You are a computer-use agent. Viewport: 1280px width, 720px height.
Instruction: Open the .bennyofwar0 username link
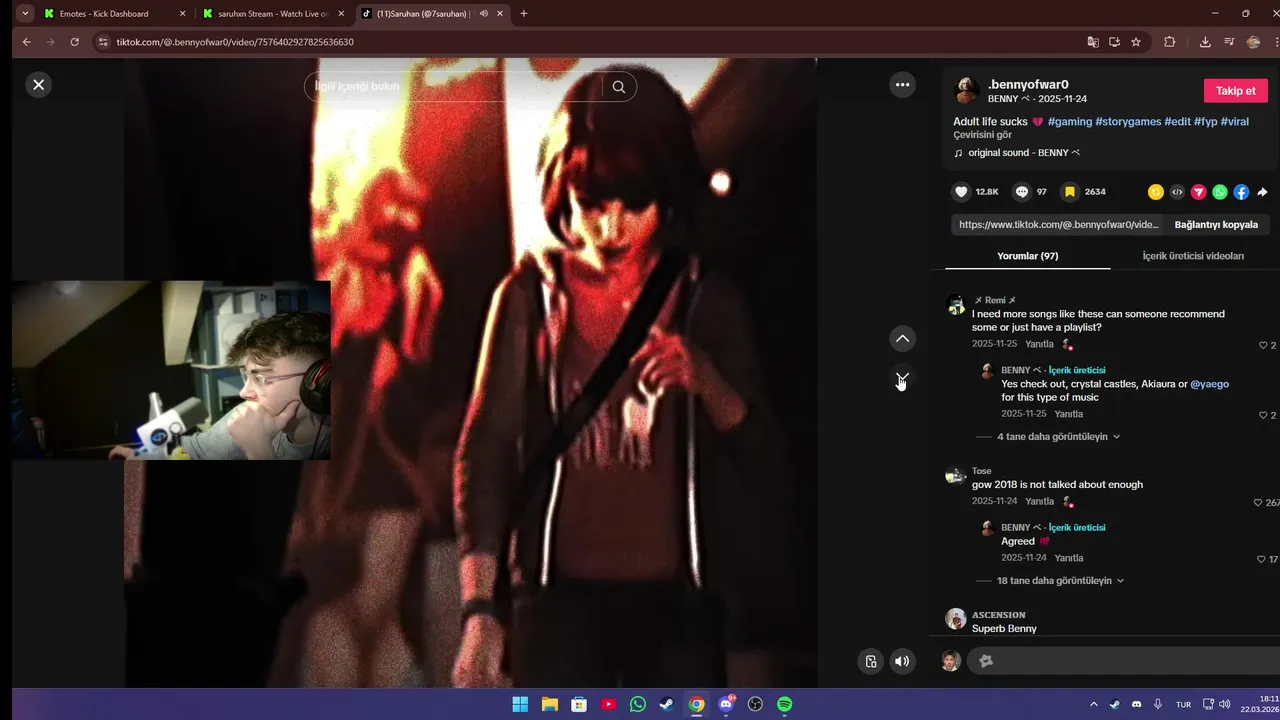(x=1028, y=85)
